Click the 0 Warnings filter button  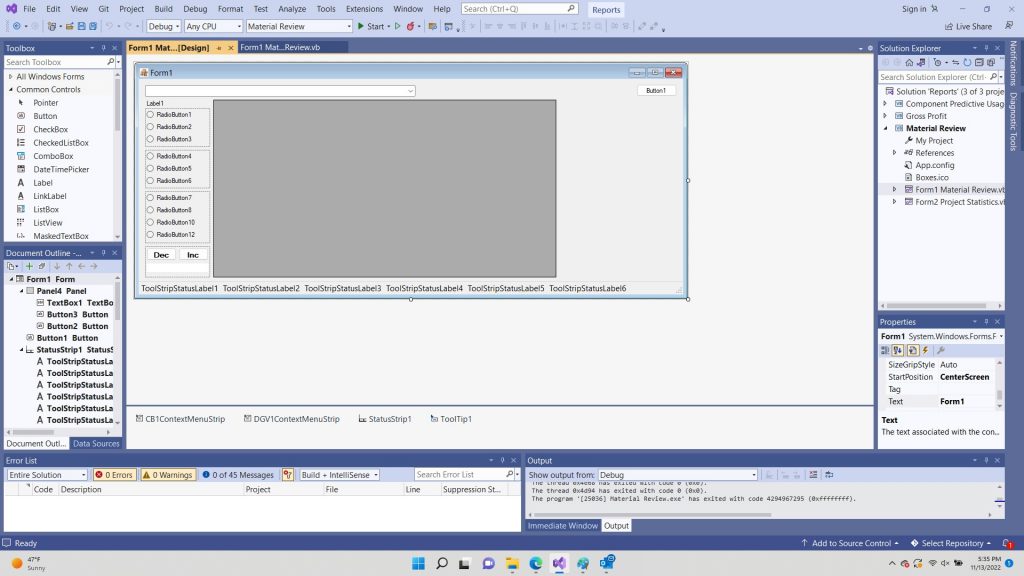pos(167,475)
